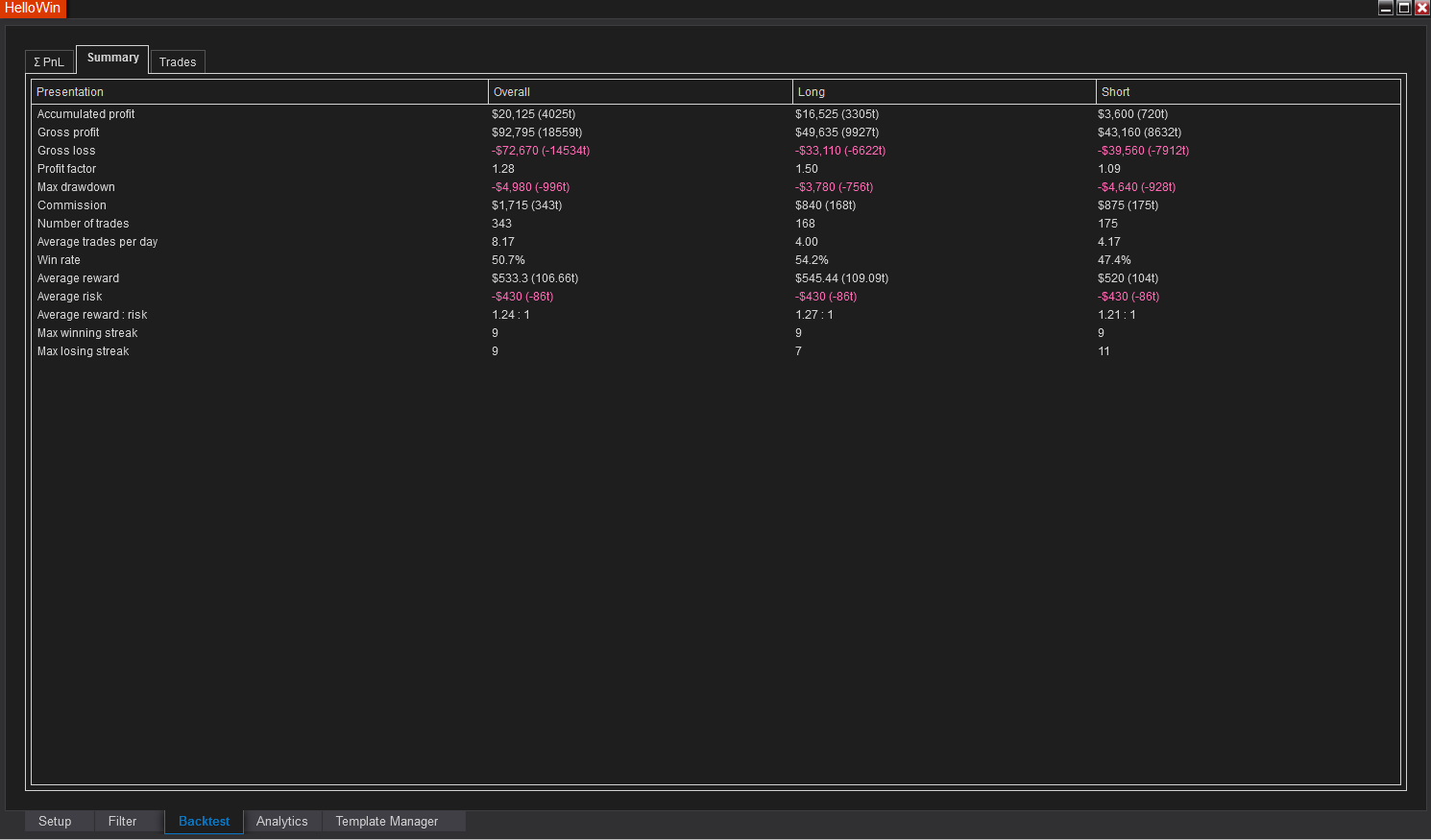
Task: Click overall accumulated profit $20,125 (4025t)
Action: pyautogui.click(x=534, y=114)
